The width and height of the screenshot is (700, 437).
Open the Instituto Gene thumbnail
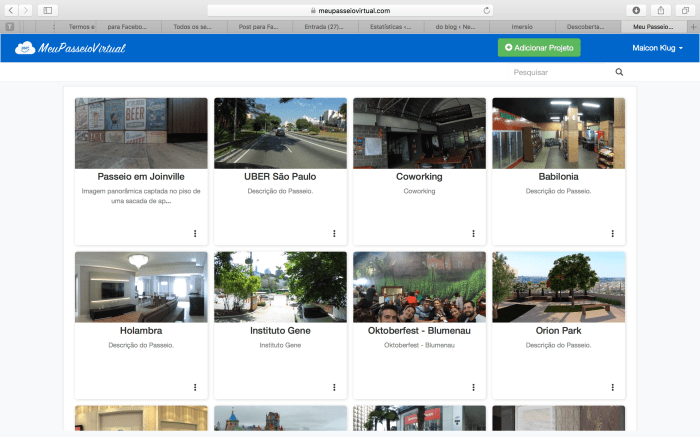280,287
